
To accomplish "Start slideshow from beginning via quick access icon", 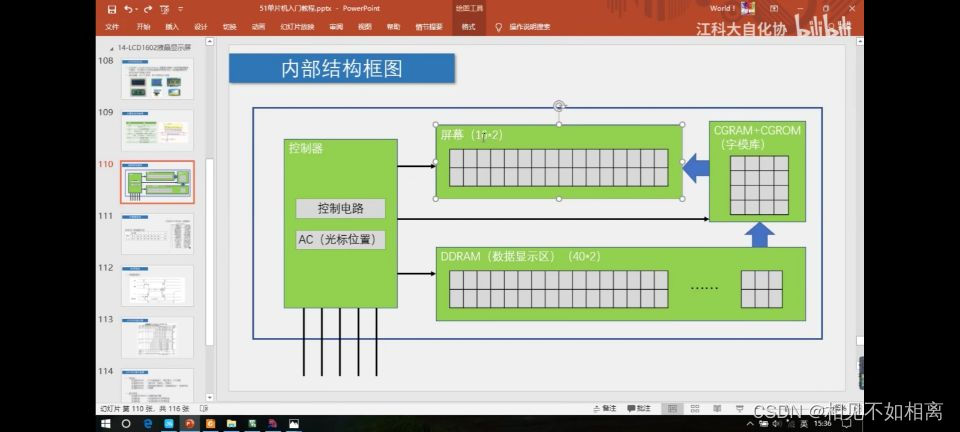I will click(x=165, y=9).
